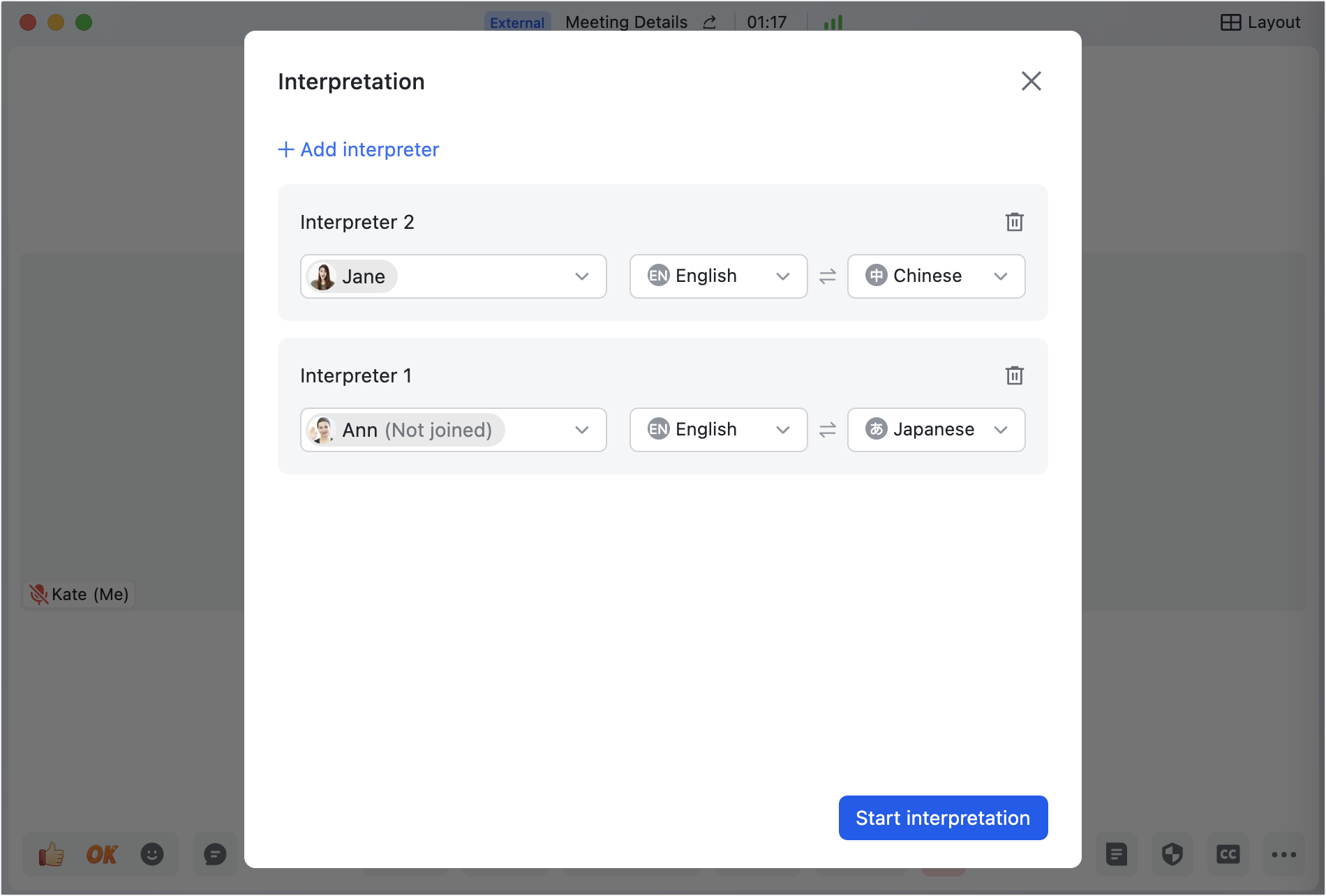
Task: Open the chat bubble panel
Action: click(214, 853)
